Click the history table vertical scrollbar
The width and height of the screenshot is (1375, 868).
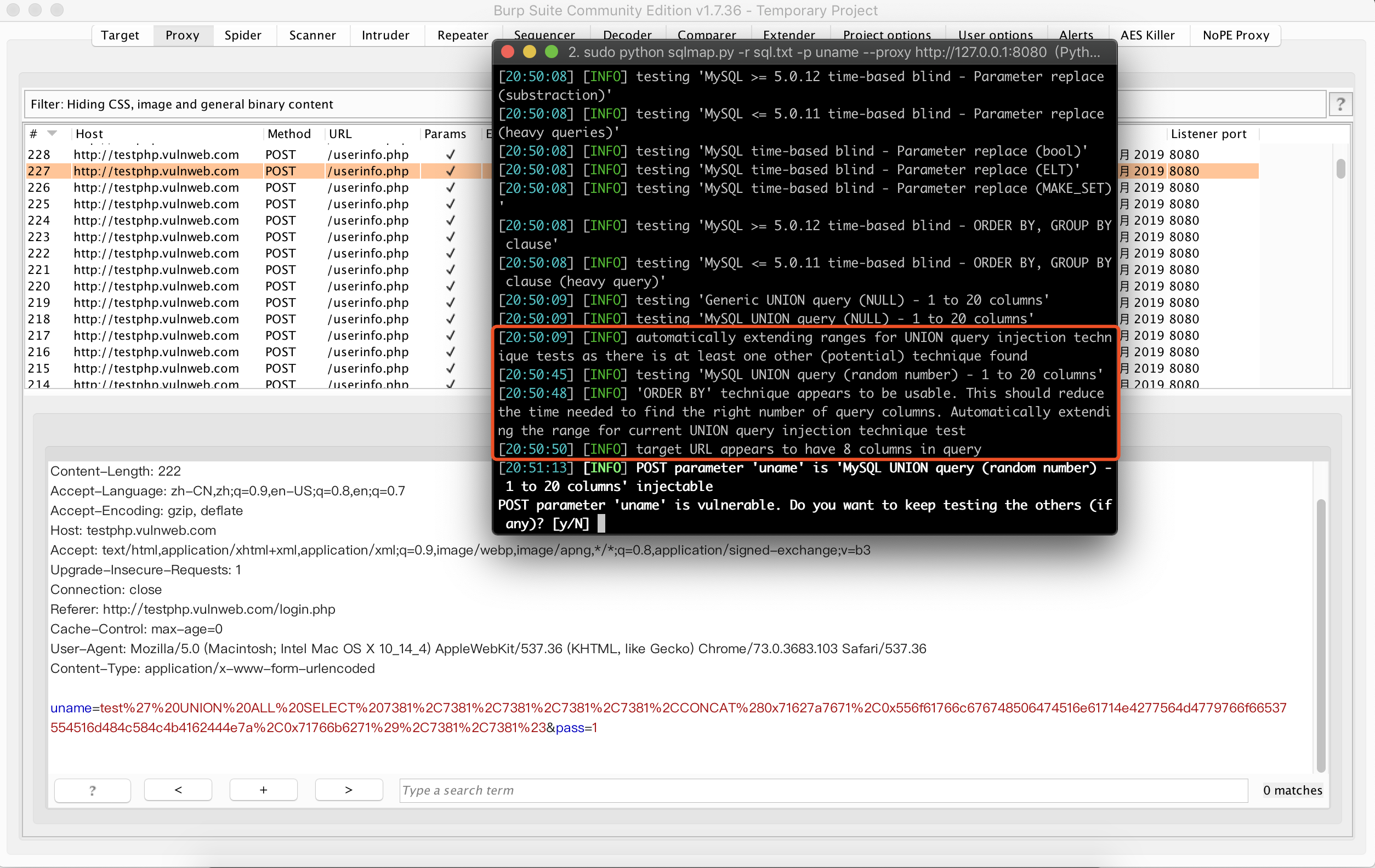tap(1340, 169)
